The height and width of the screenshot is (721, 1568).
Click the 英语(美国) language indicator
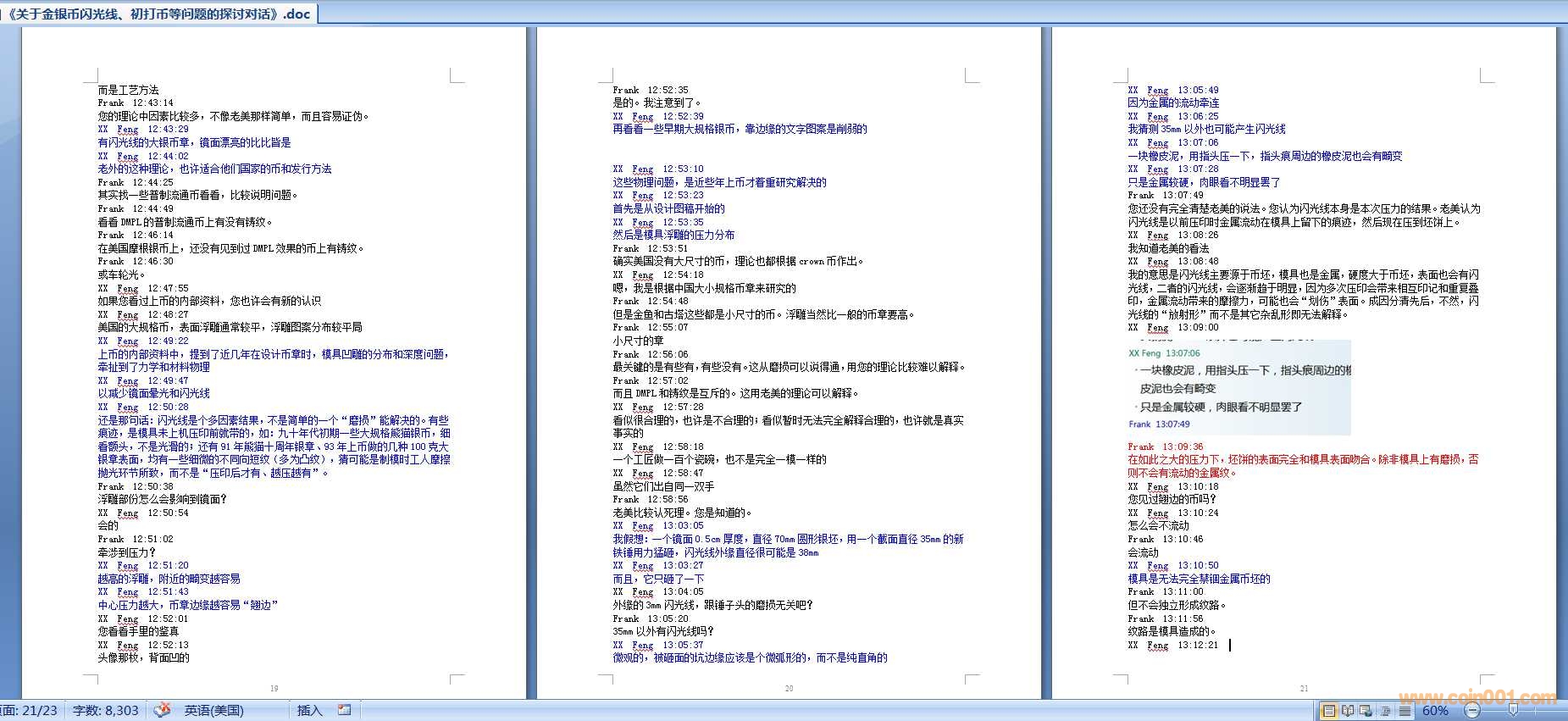213,710
